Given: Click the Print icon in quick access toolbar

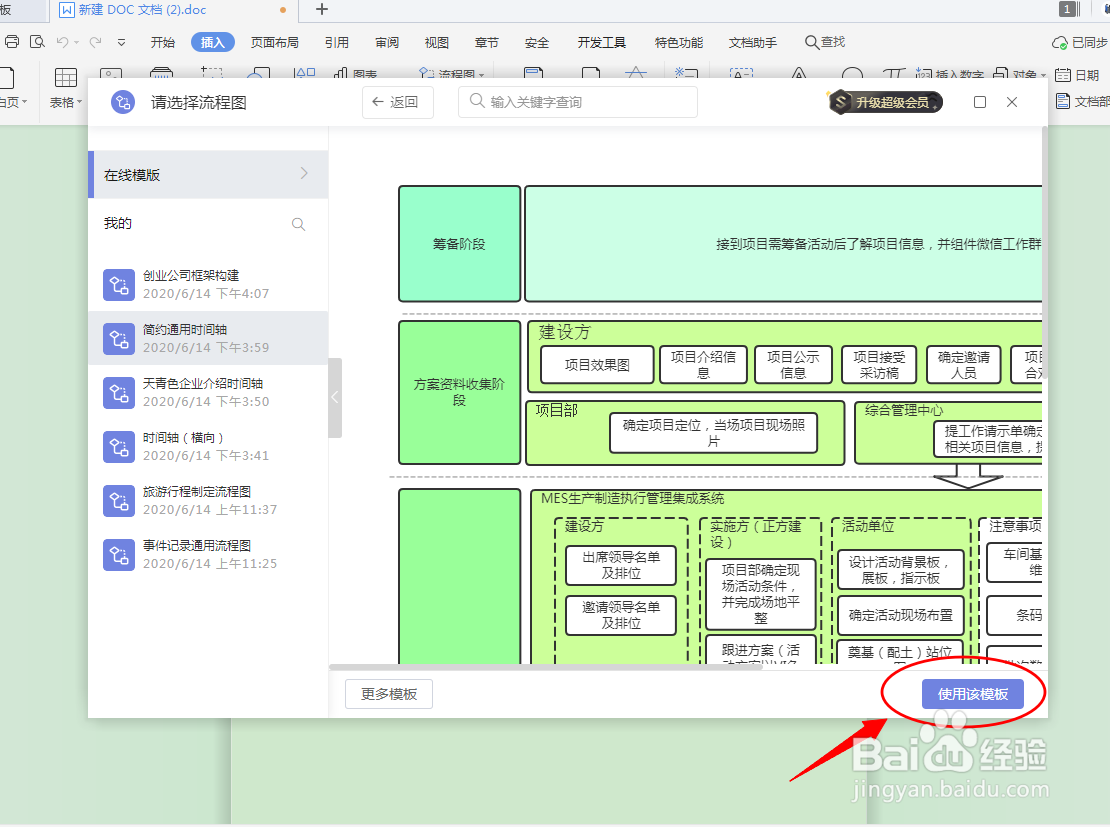Looking at the screenshot, I should coord(12,42).
